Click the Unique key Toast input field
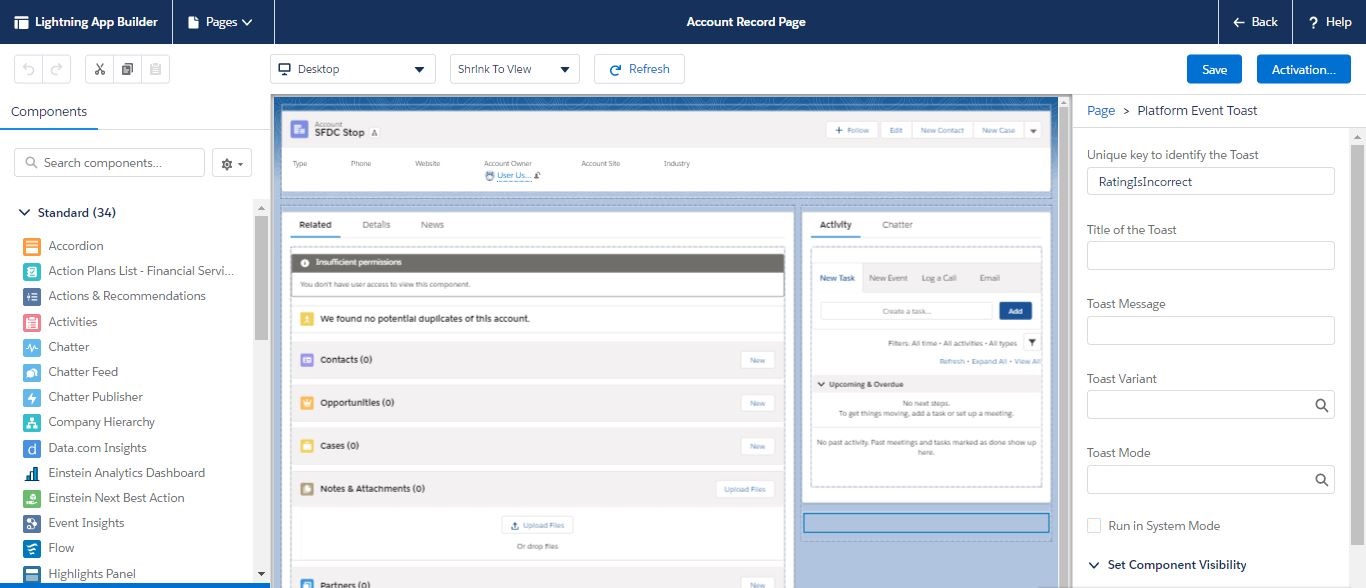Screen dimensions: 1366x588 point(1210,181)
